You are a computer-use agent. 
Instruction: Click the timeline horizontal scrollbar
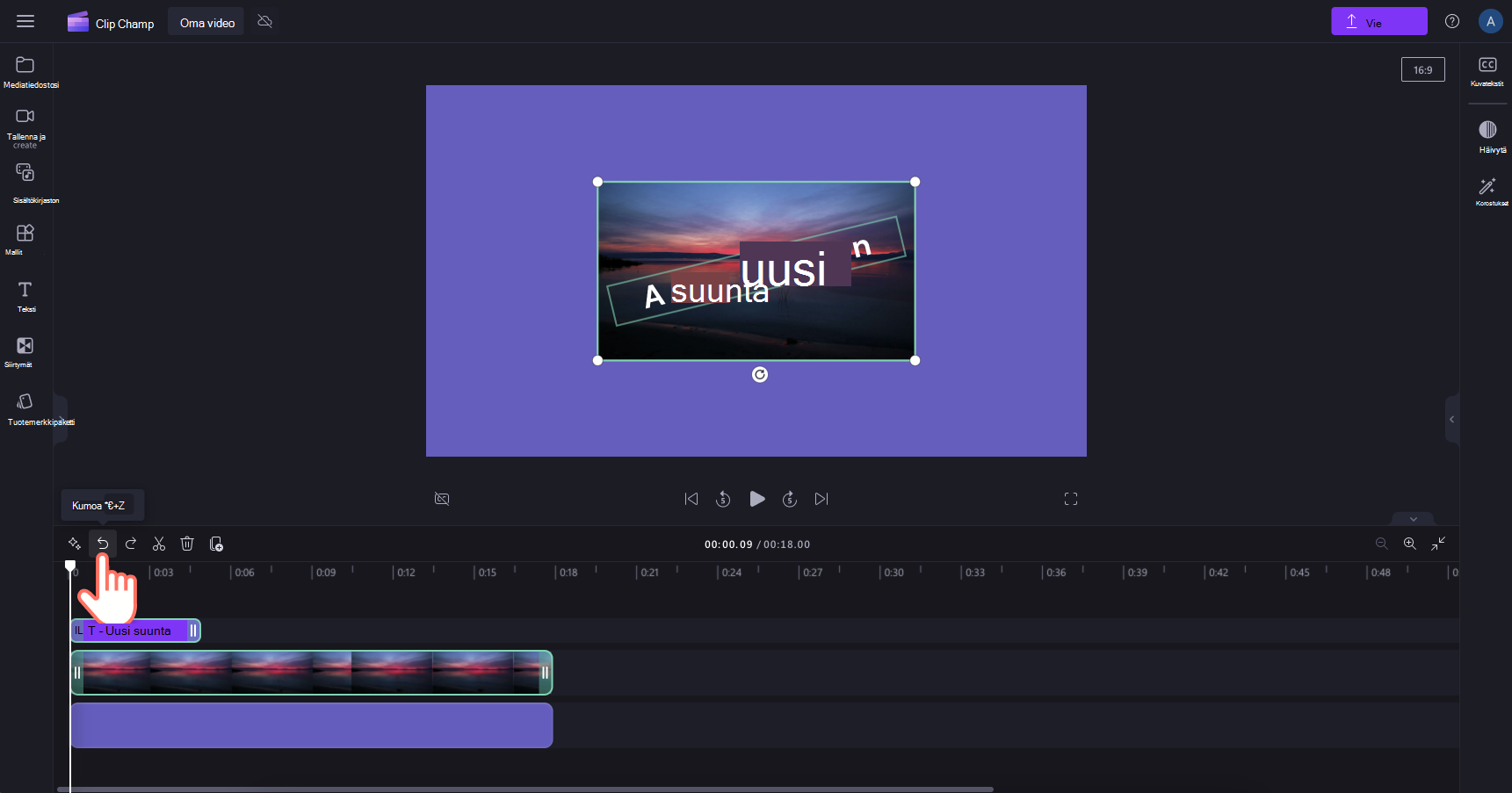click(525, 789)
